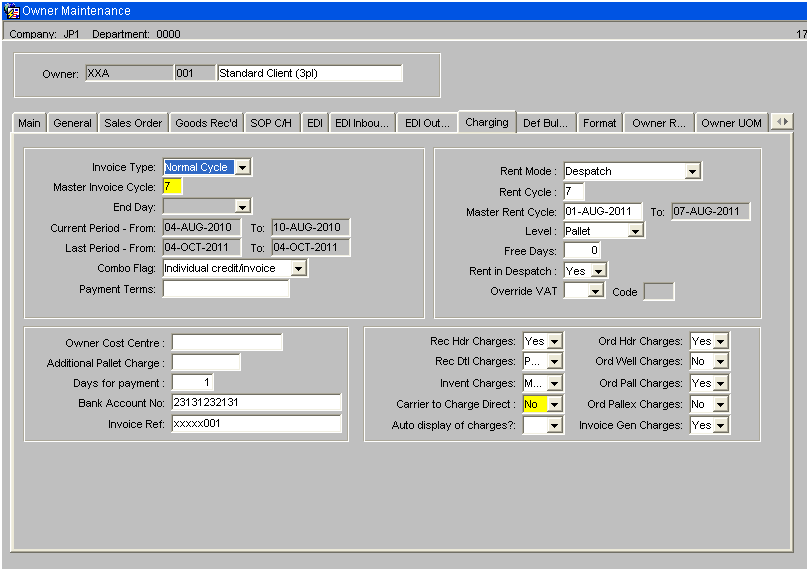This screenshot has width=807, height=569.
Task: Click the Owner code field XXA
Action: (129, 73)
